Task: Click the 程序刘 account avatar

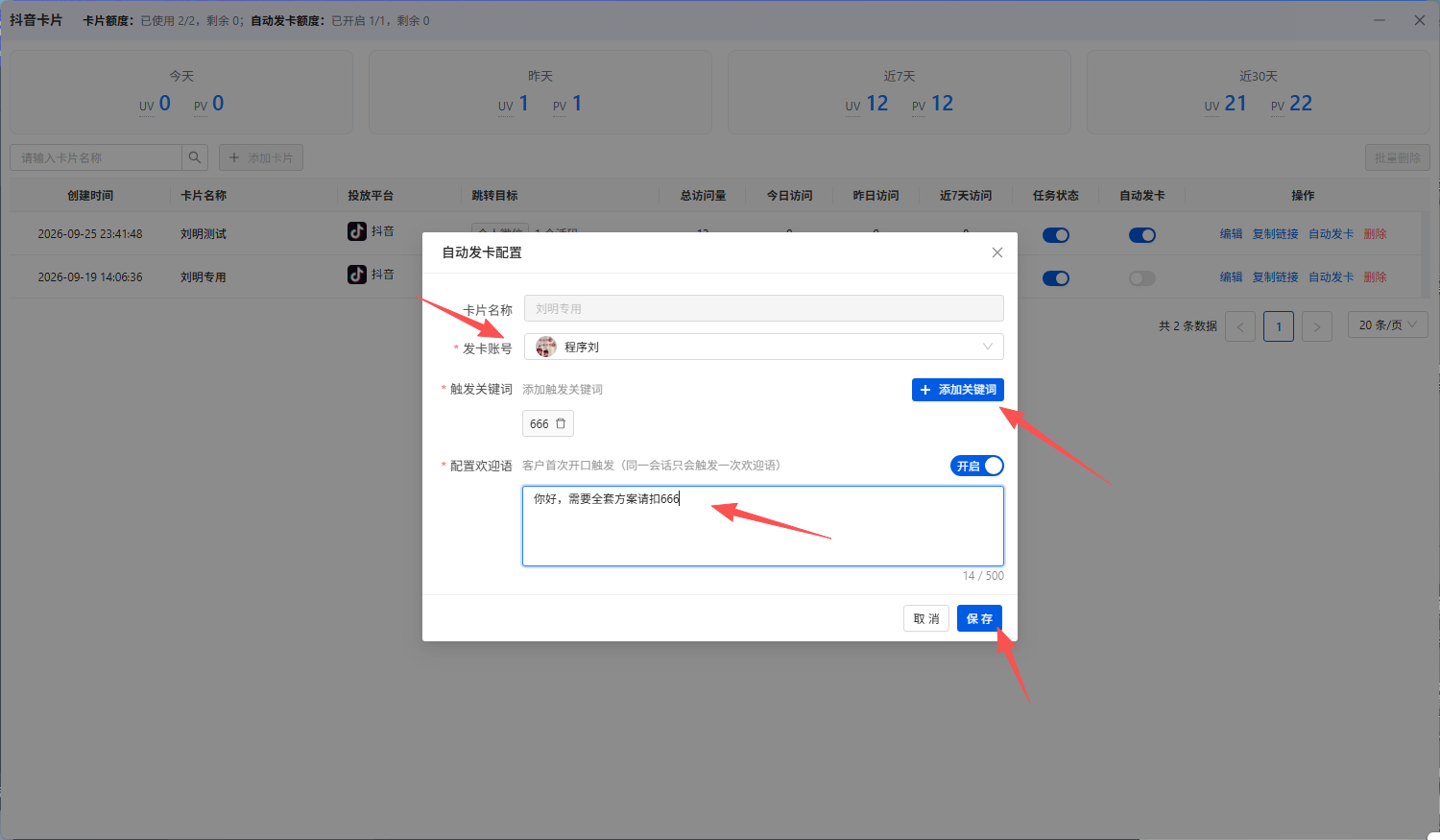Action: click(546, 347)
